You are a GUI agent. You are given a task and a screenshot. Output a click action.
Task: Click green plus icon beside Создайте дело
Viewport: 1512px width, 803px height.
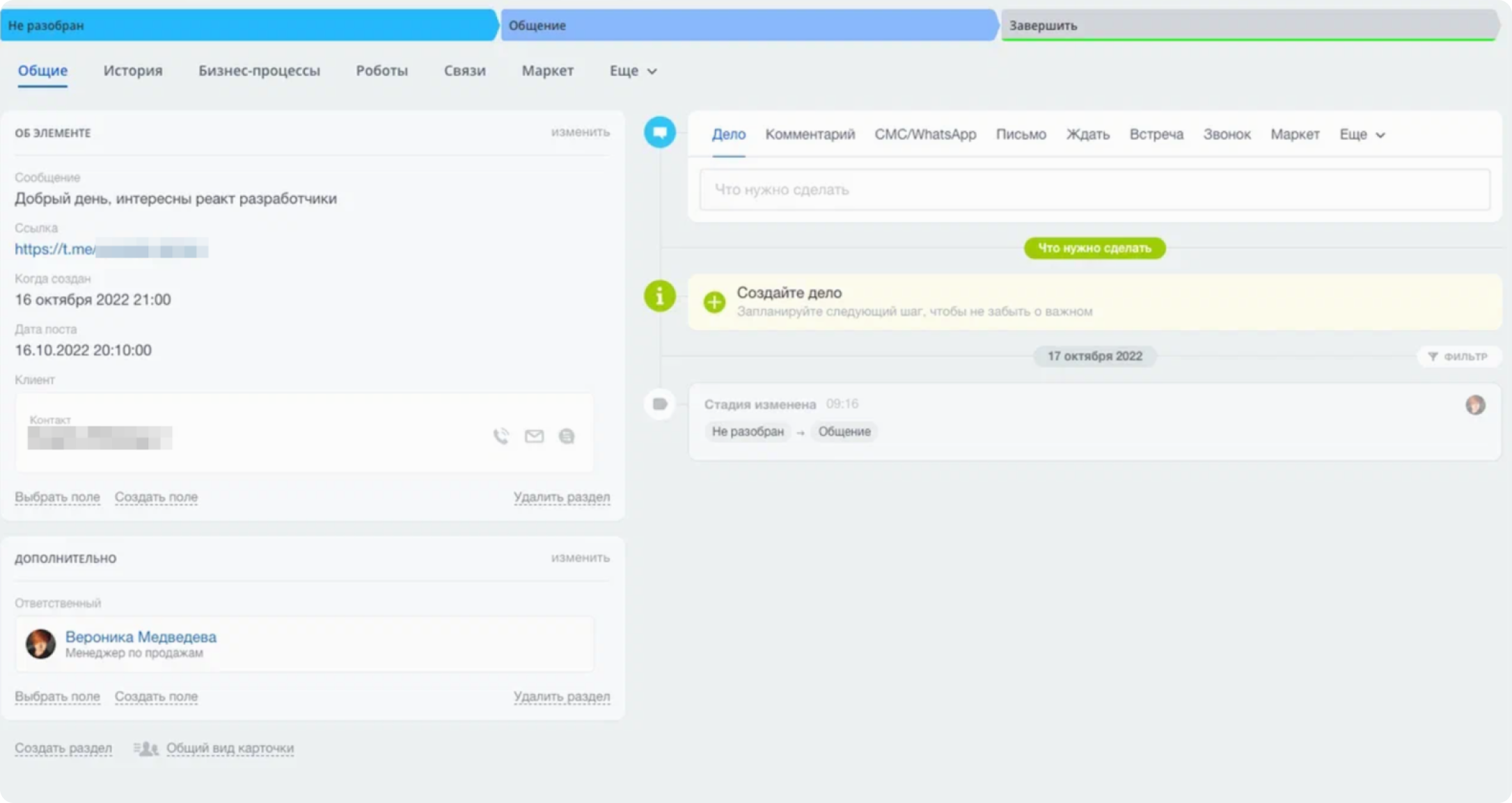coord(714,302)
